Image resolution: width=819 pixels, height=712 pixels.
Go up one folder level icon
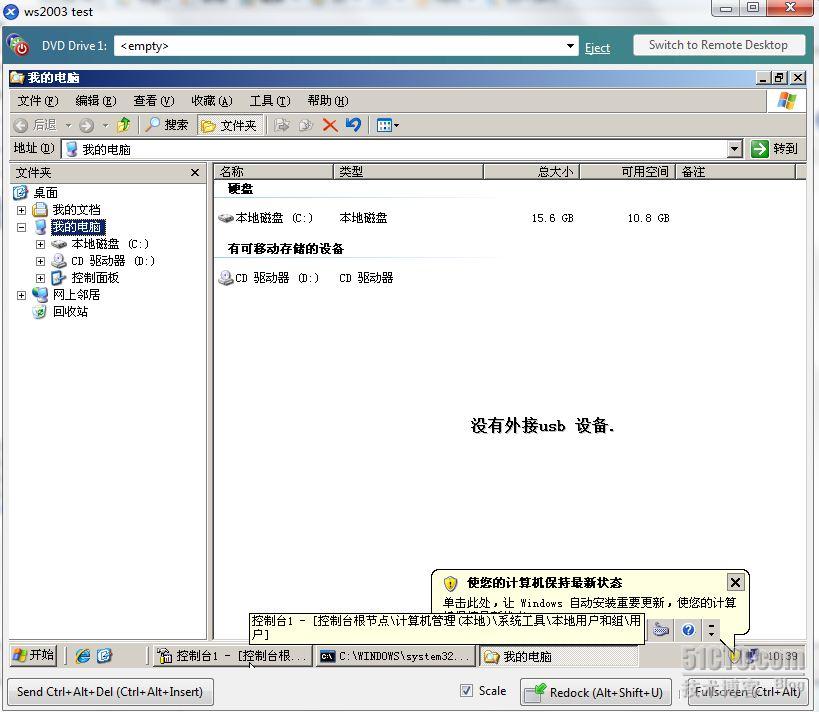(124, 125)
